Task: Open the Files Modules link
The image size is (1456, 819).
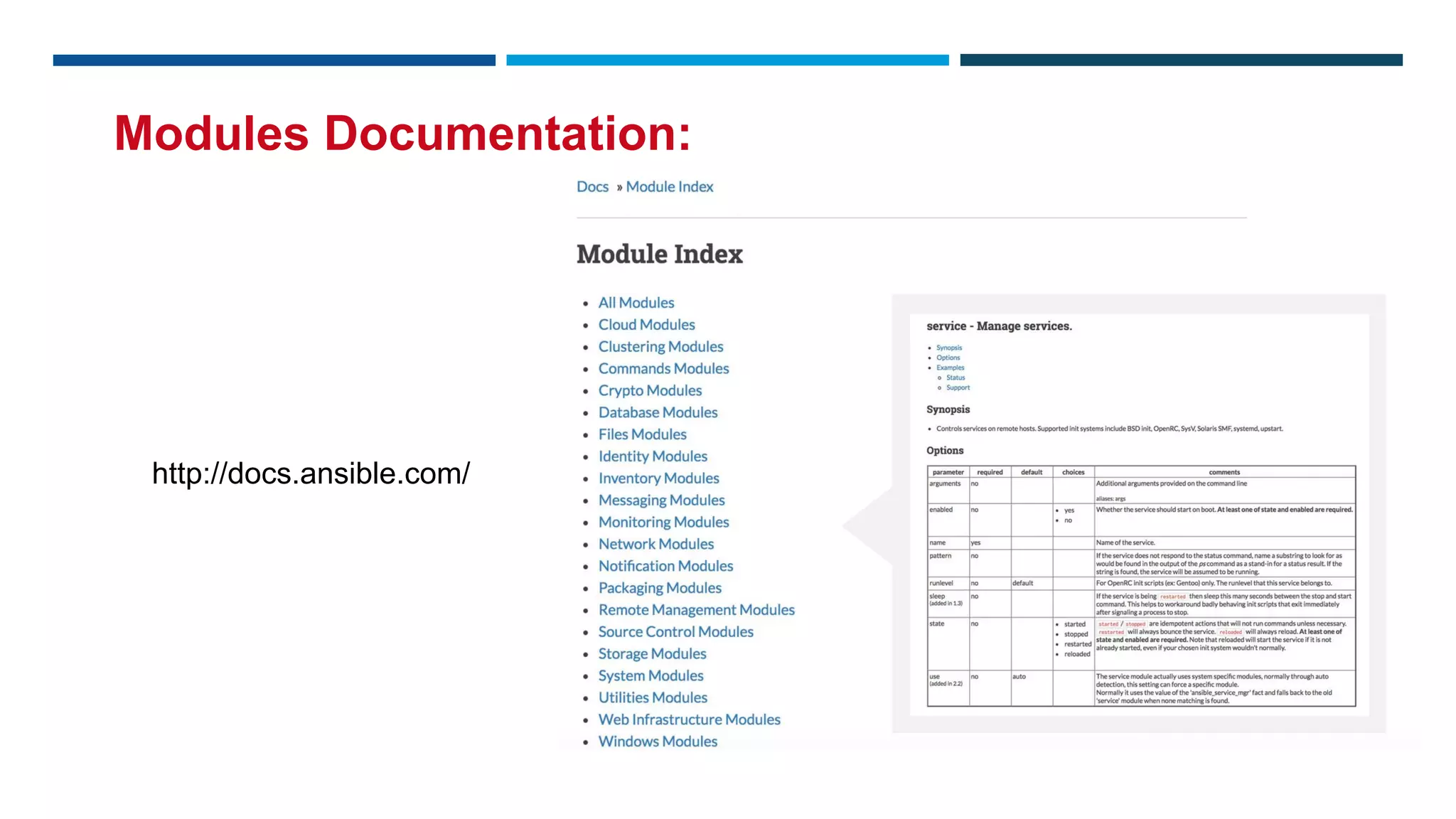Action: coord(642,434)
